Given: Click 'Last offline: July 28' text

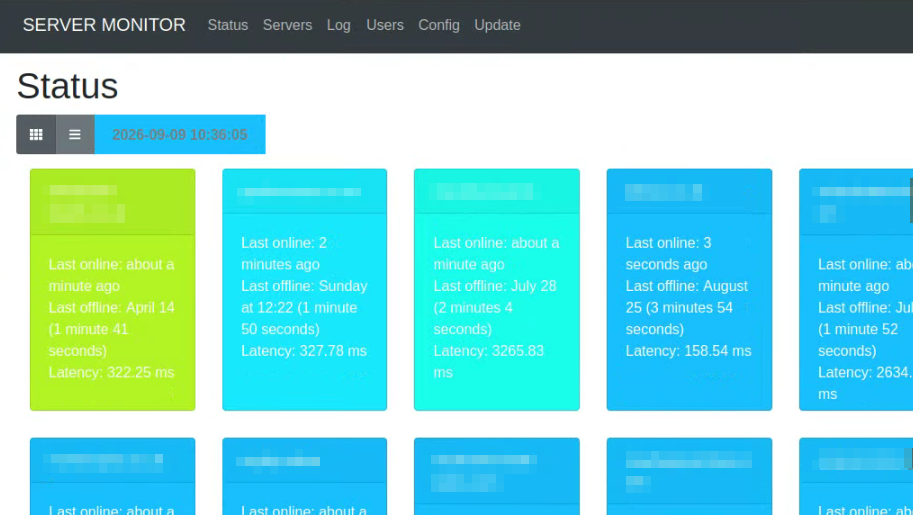Looking at the screenshot, I should (495, 286).
